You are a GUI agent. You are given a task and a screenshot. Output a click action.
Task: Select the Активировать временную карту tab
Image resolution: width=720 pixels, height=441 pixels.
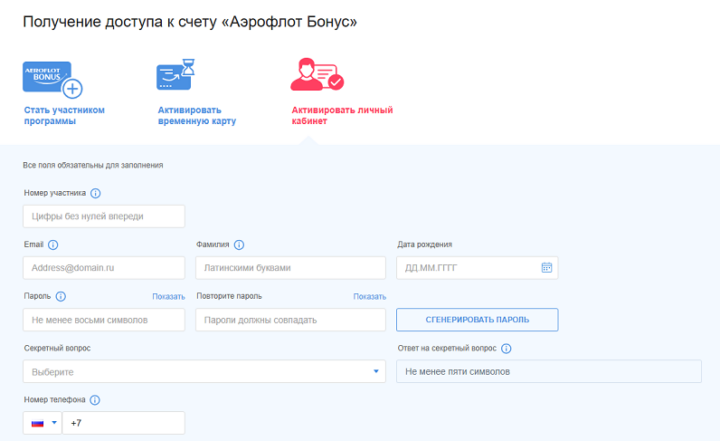[x=197, y=115]
